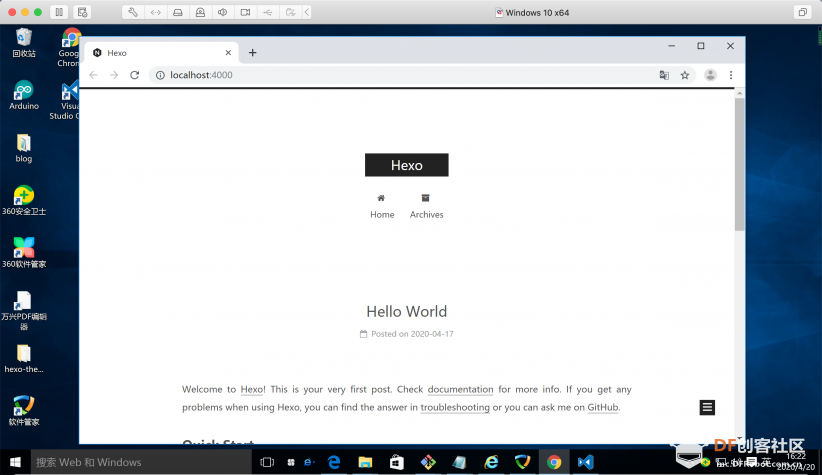Open the Home menu item

pyautogui.click(x=382, y=207)
